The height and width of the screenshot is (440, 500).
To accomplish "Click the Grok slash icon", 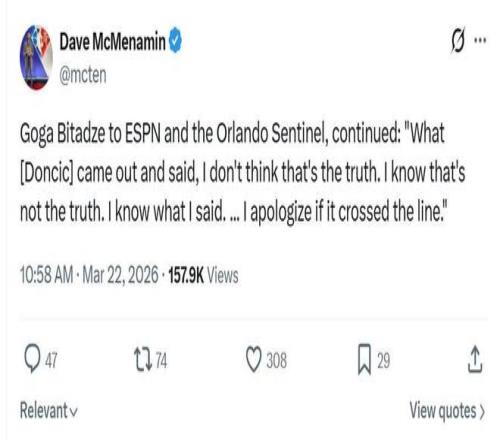I will tap(458, 42).
